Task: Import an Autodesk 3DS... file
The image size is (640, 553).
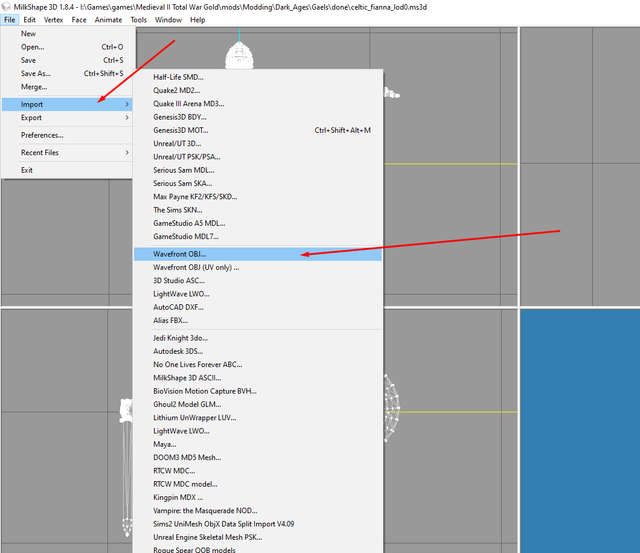Action: click(x=258, y=351)
